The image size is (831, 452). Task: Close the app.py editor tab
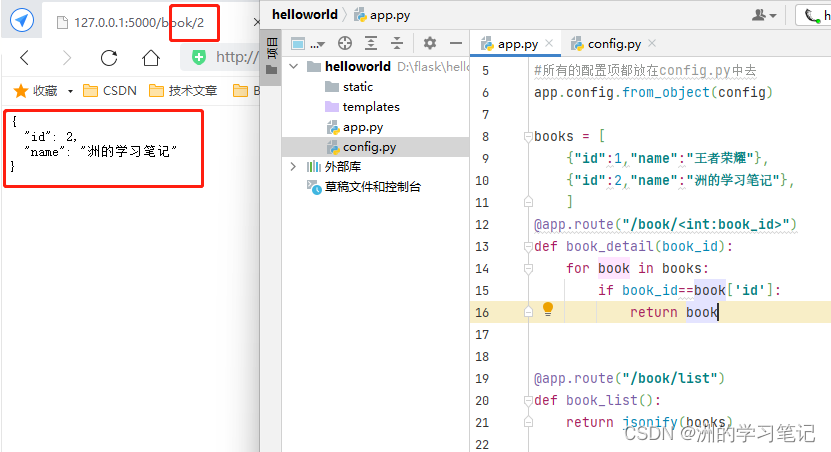[549, 43]
